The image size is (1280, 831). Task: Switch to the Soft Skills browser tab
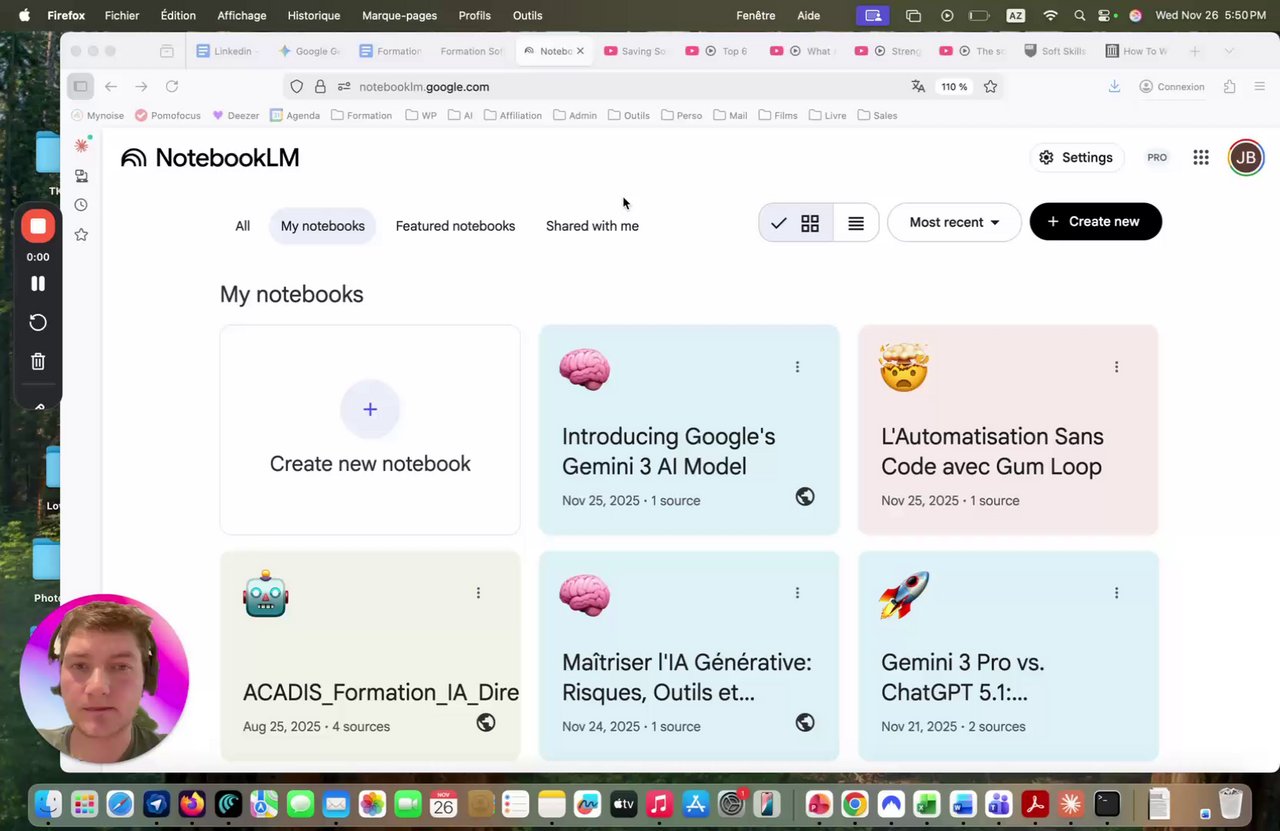coord(1056,51)
